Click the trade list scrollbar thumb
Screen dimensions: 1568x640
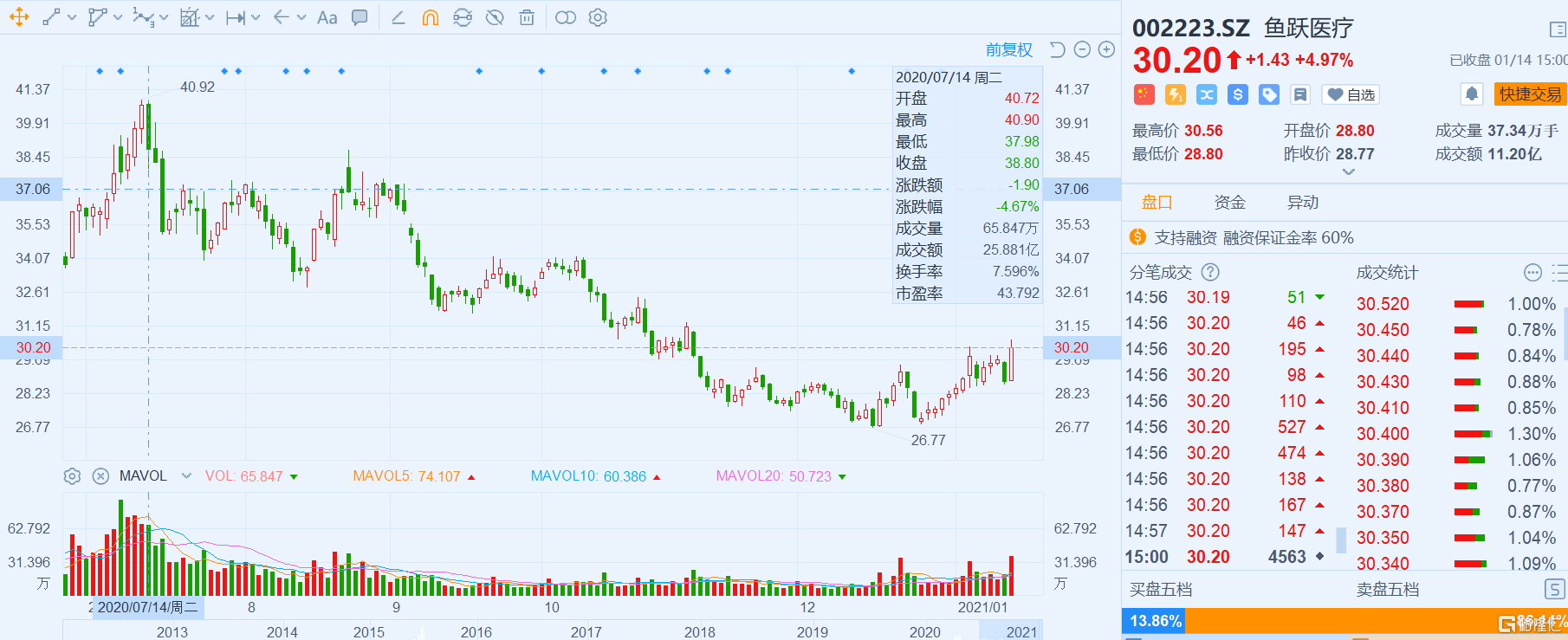click(1341, 540)
